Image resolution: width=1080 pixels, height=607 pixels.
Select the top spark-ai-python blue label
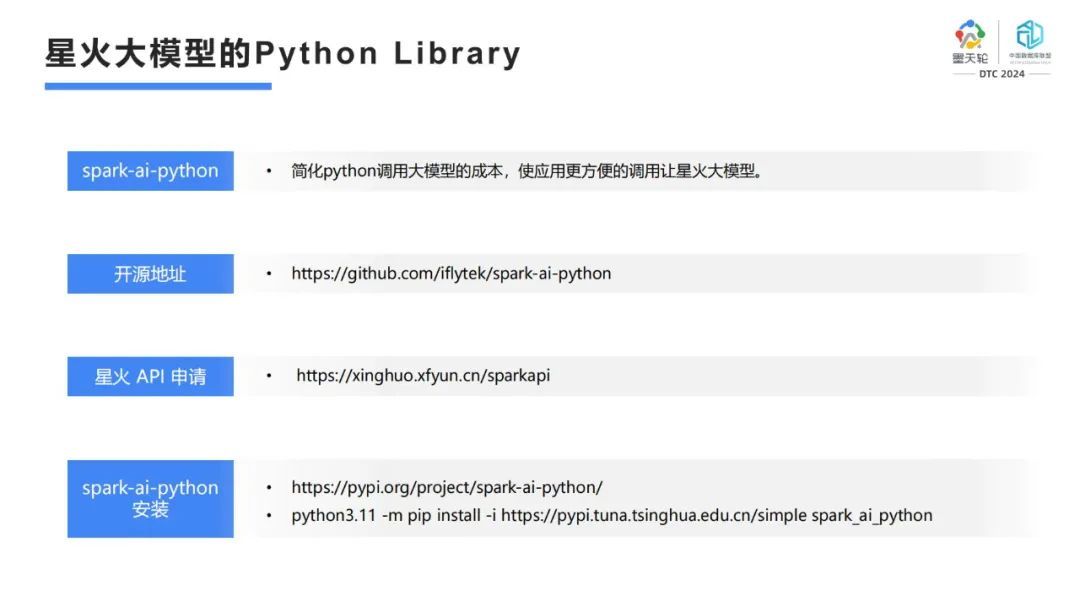click(150, 171)
